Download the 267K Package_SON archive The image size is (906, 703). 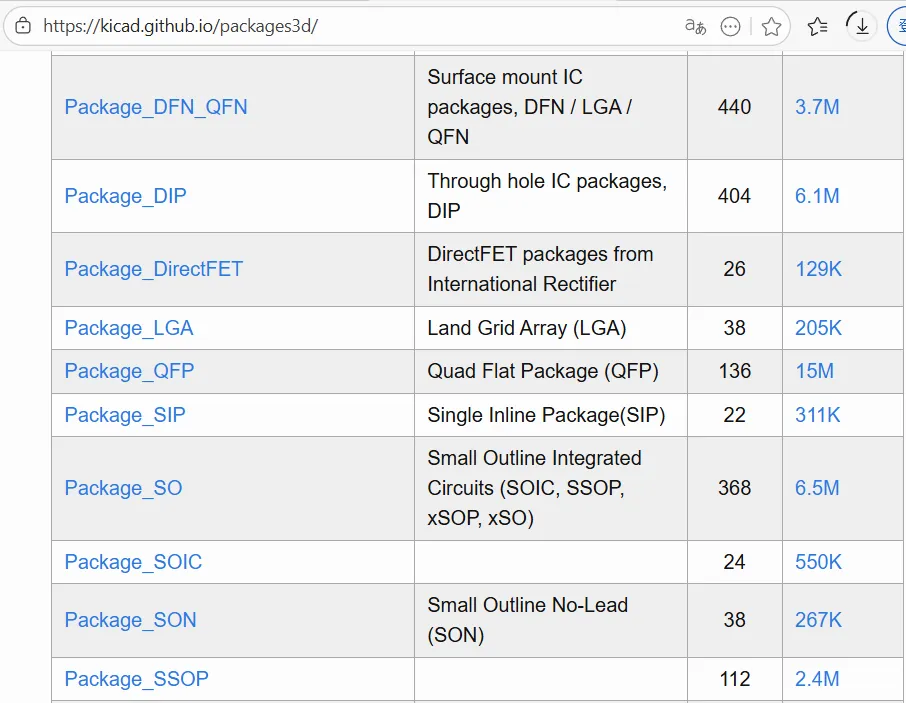(x=818, y=620)
